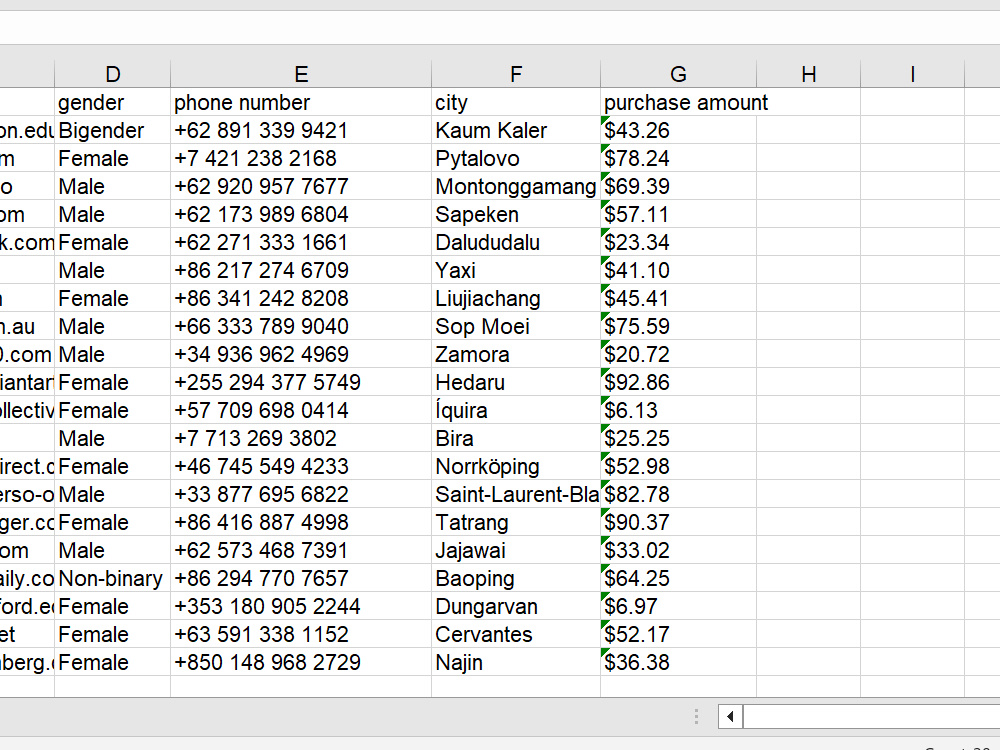Click the 'Pytalovo' city cell
Screen dimensions: 1000x750
516,158
